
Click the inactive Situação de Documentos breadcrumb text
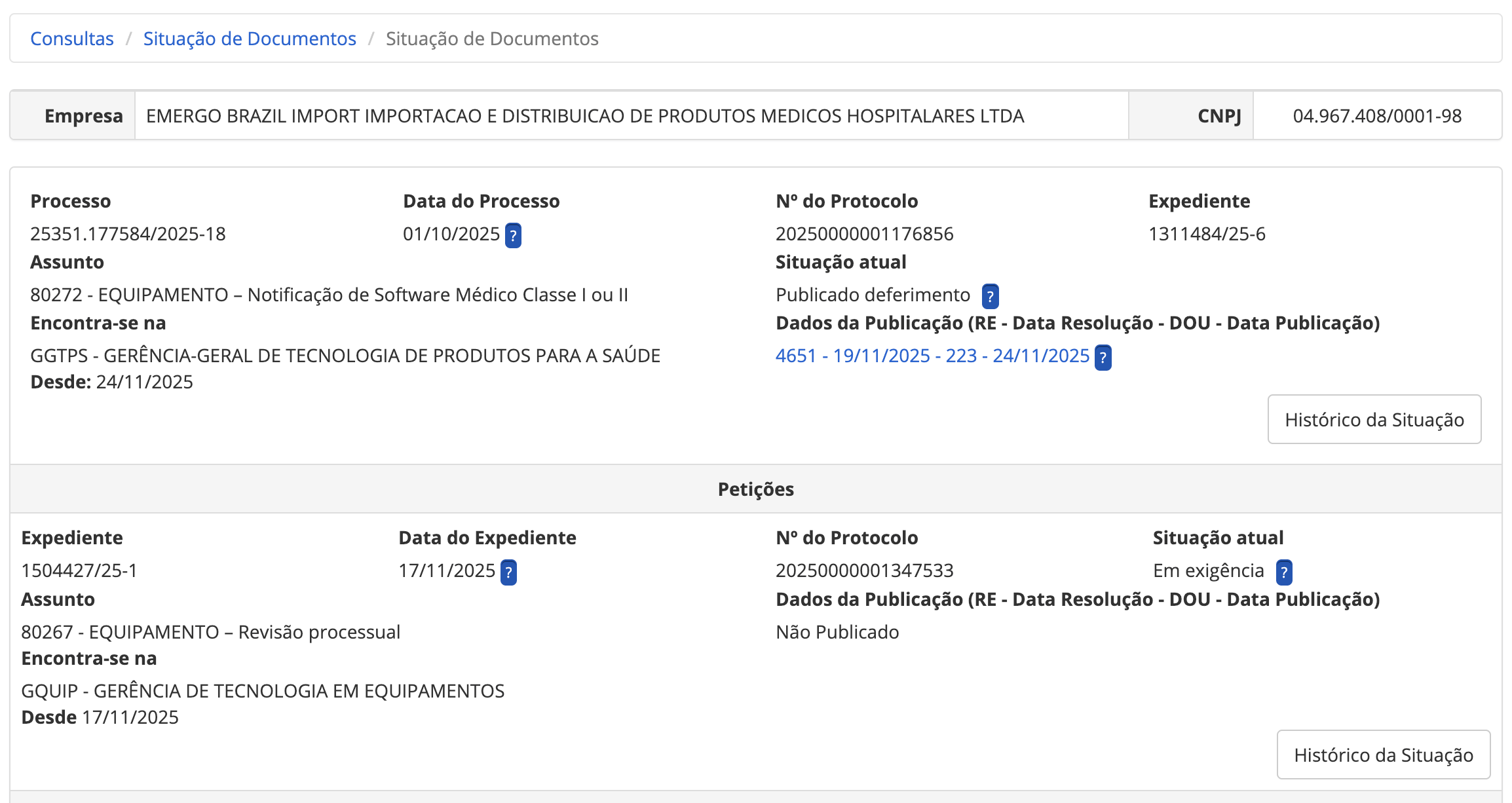click(x=492, y=39)
